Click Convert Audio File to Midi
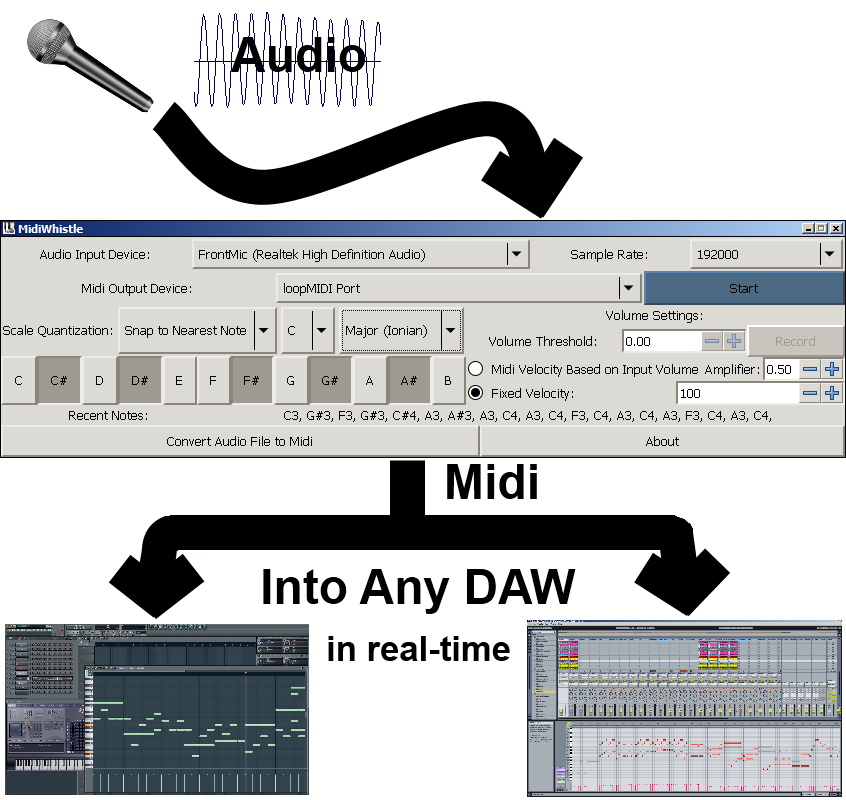846x800 pixels. (239, 441)
